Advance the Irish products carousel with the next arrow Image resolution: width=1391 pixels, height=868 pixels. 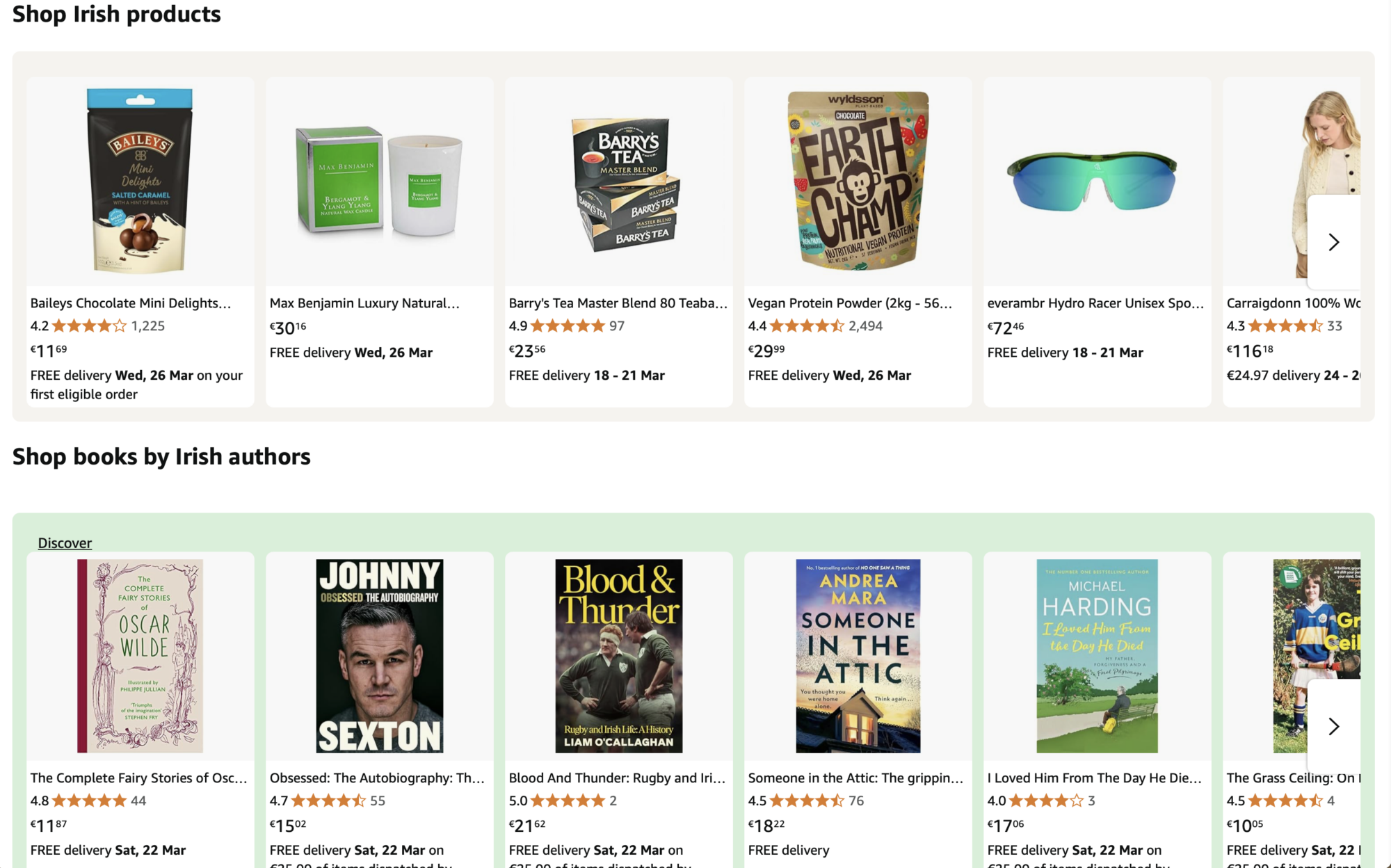coord(1333,242)
